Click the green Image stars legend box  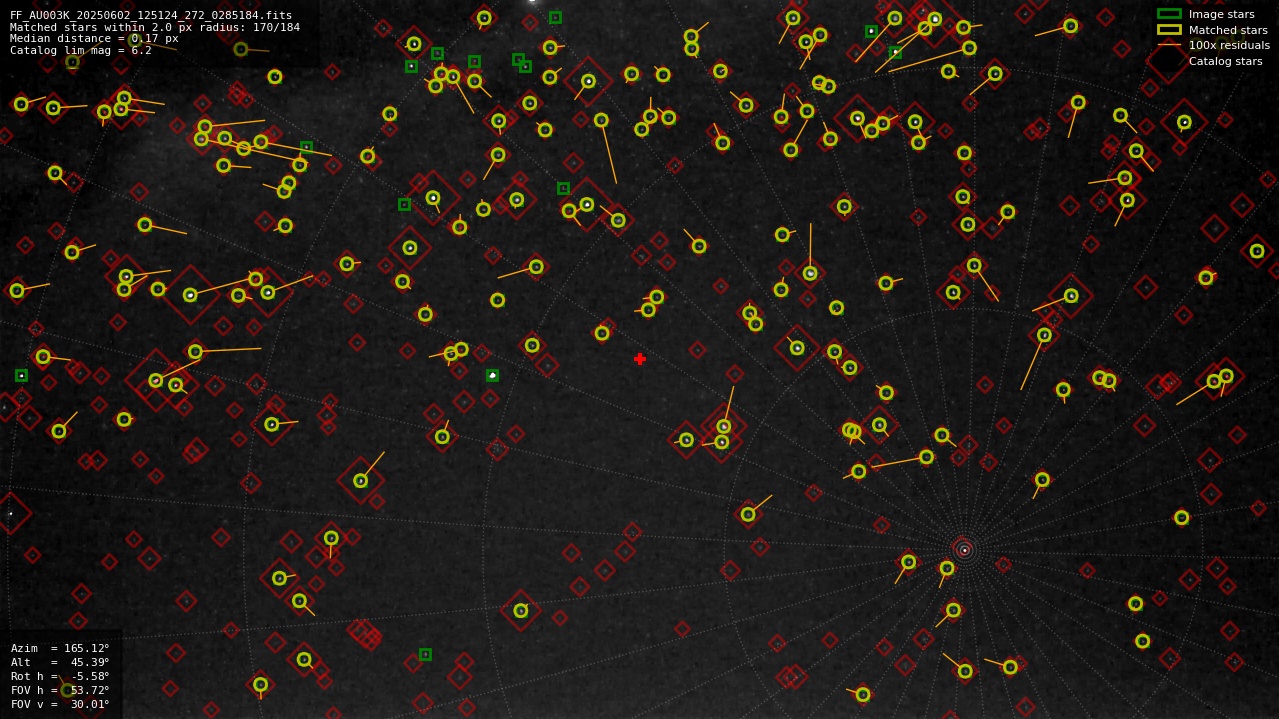coord(1169,14)
